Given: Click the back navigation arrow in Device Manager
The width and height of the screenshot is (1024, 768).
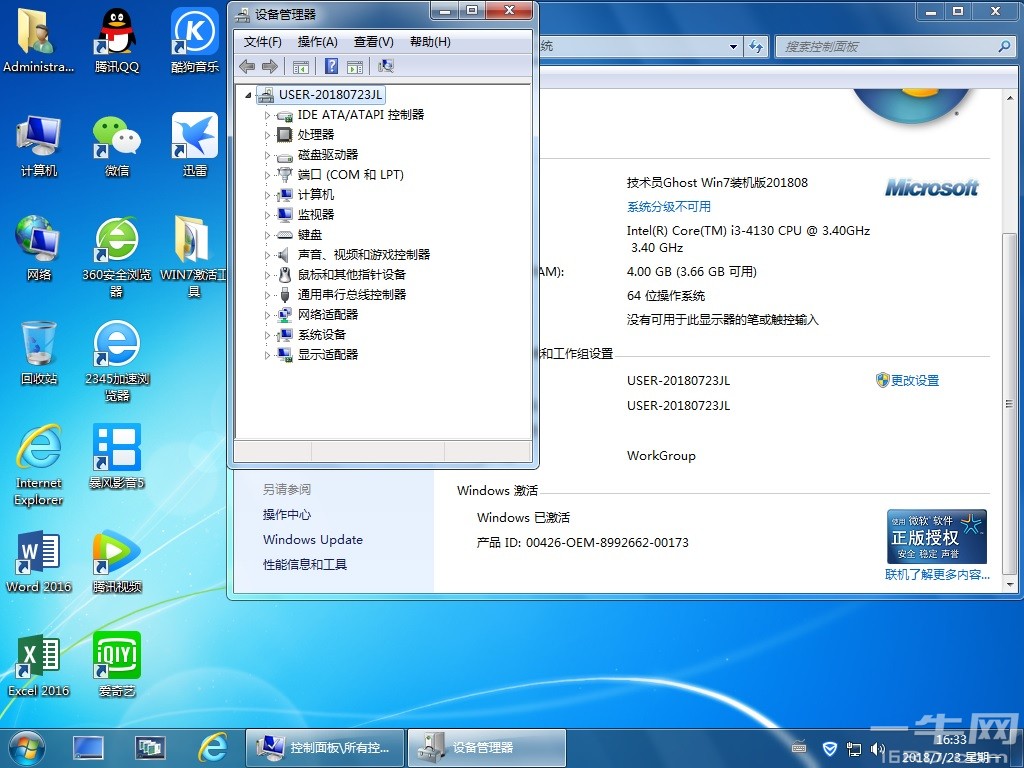Looking at the screenshot, I should pyautogui.click(x=247, y=66).
